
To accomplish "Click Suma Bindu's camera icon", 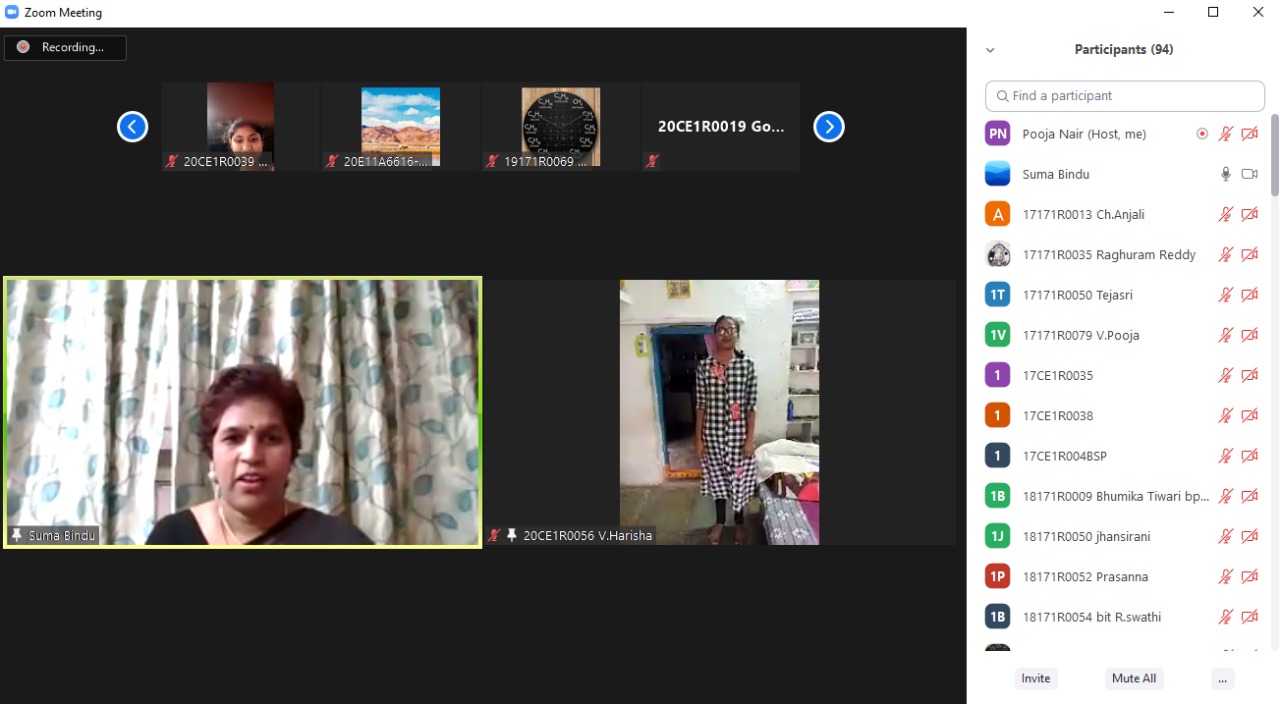I will [1249, 174].
